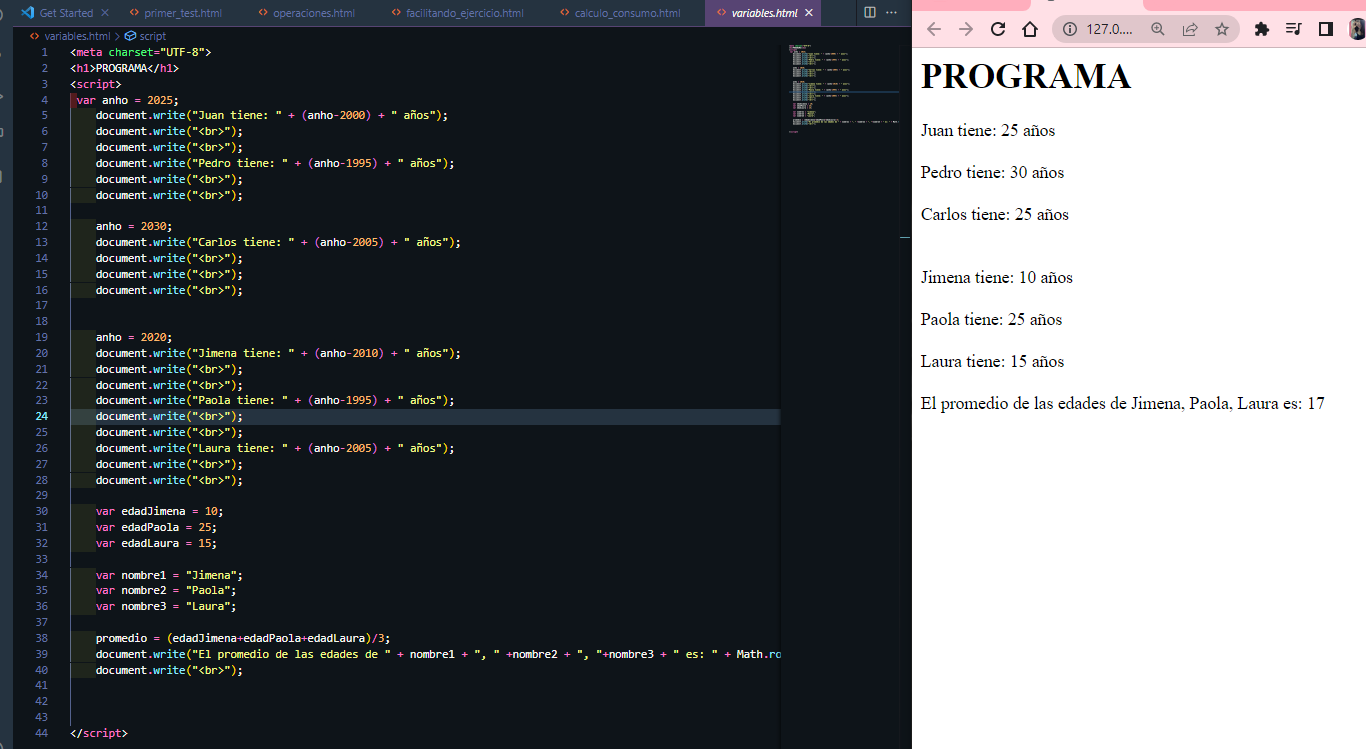Click the Carlos tiene document.write line
Screen dimensions: 1366x749
coord(278,242)
